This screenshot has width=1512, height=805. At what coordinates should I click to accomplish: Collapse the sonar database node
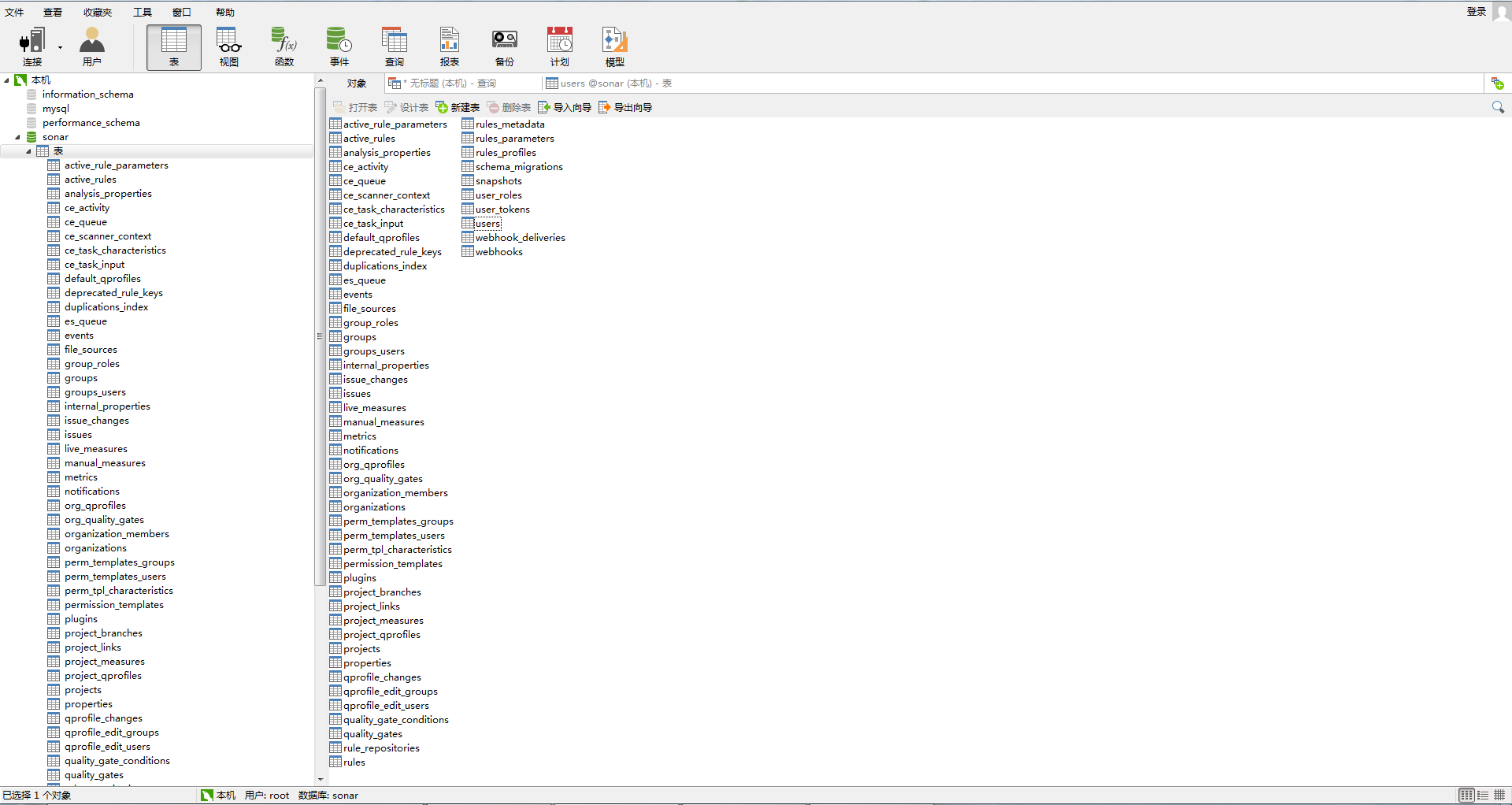18,137
